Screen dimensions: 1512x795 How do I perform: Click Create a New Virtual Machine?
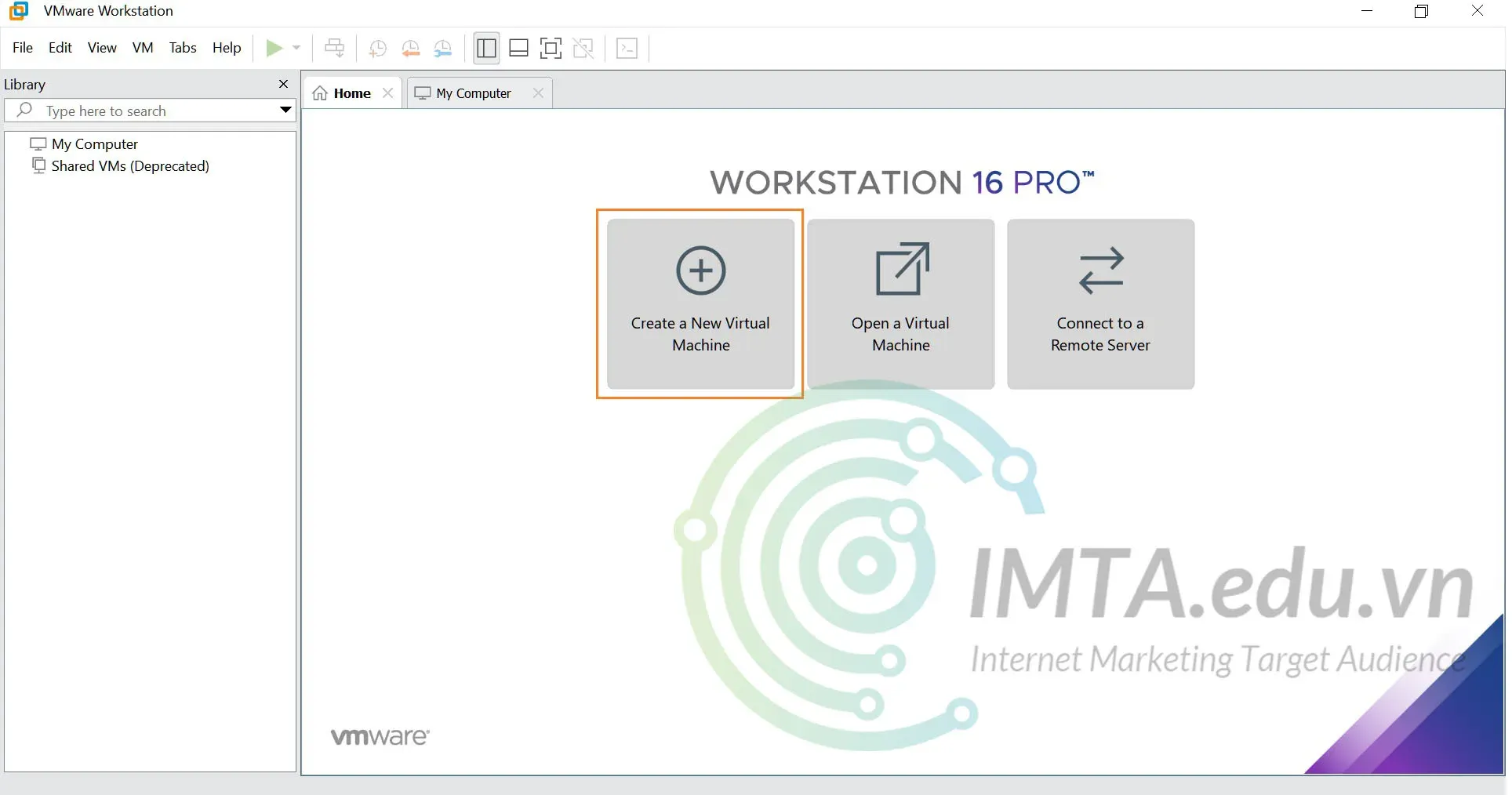click(x=700, y=304)
